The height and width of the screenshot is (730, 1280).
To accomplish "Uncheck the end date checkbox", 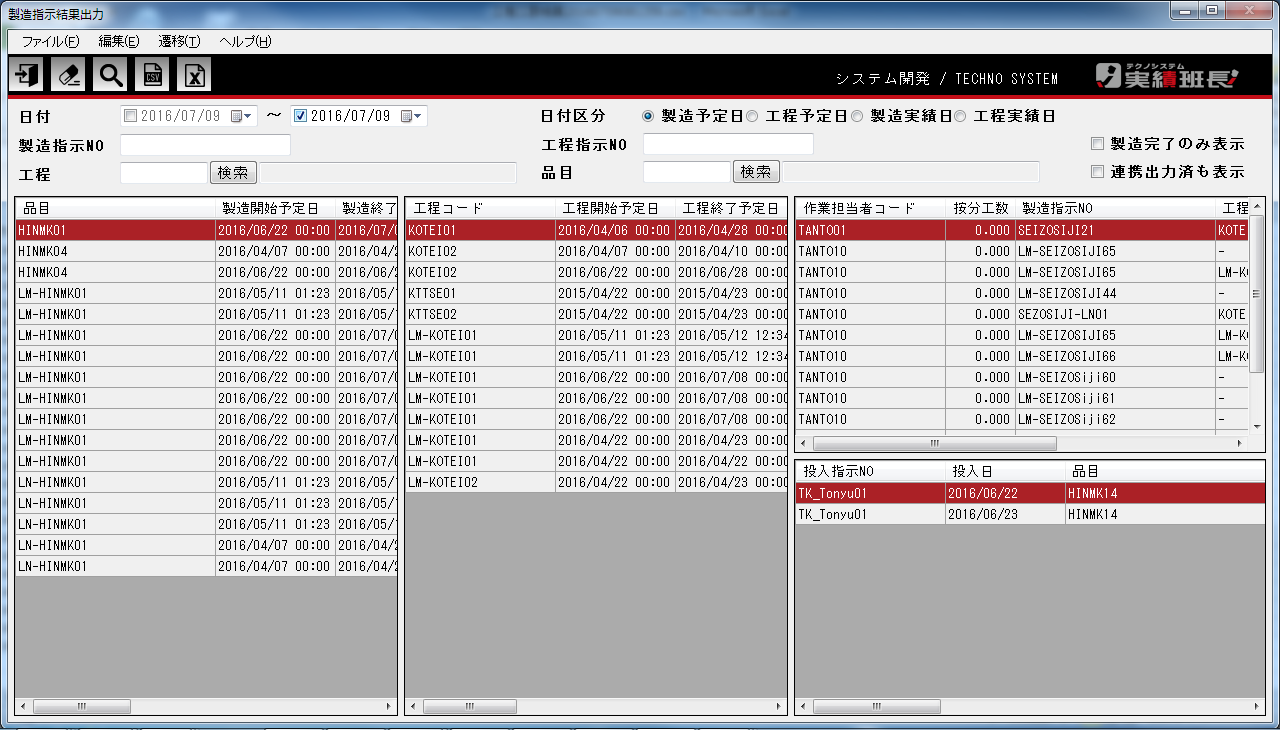I will (x=300, y=116).
